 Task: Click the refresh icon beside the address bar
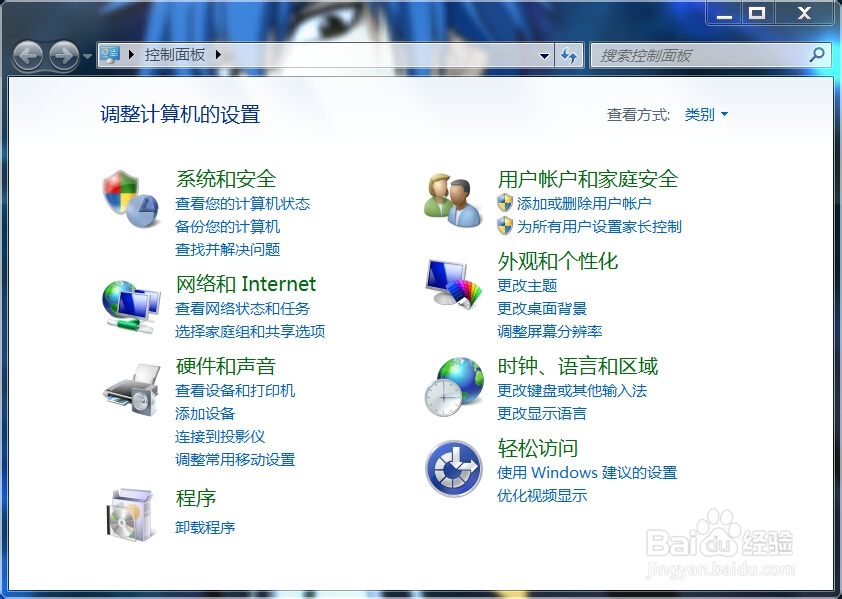click(569, 56)
